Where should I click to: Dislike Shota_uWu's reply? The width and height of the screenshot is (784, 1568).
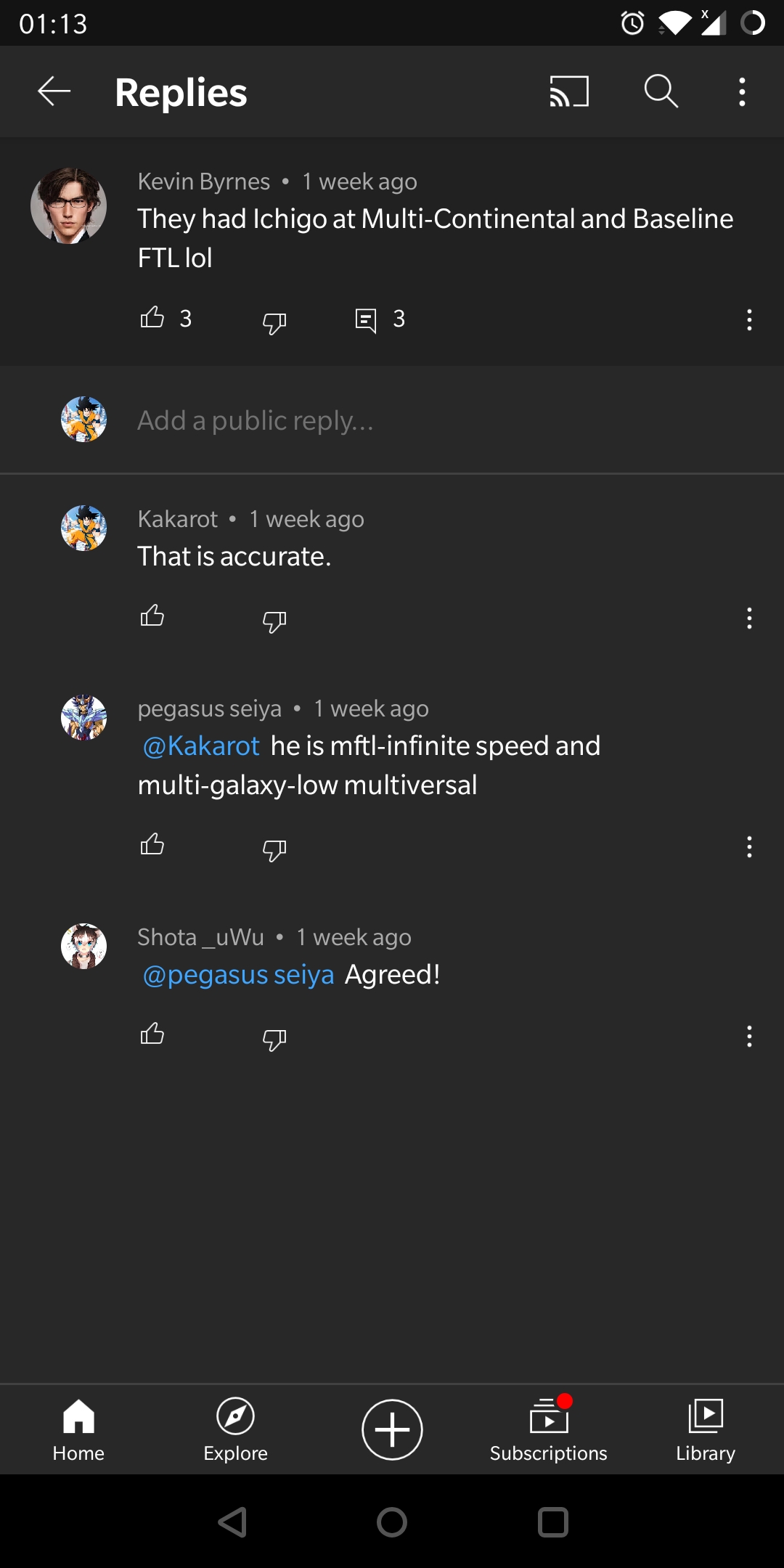tap(274, 1038)
